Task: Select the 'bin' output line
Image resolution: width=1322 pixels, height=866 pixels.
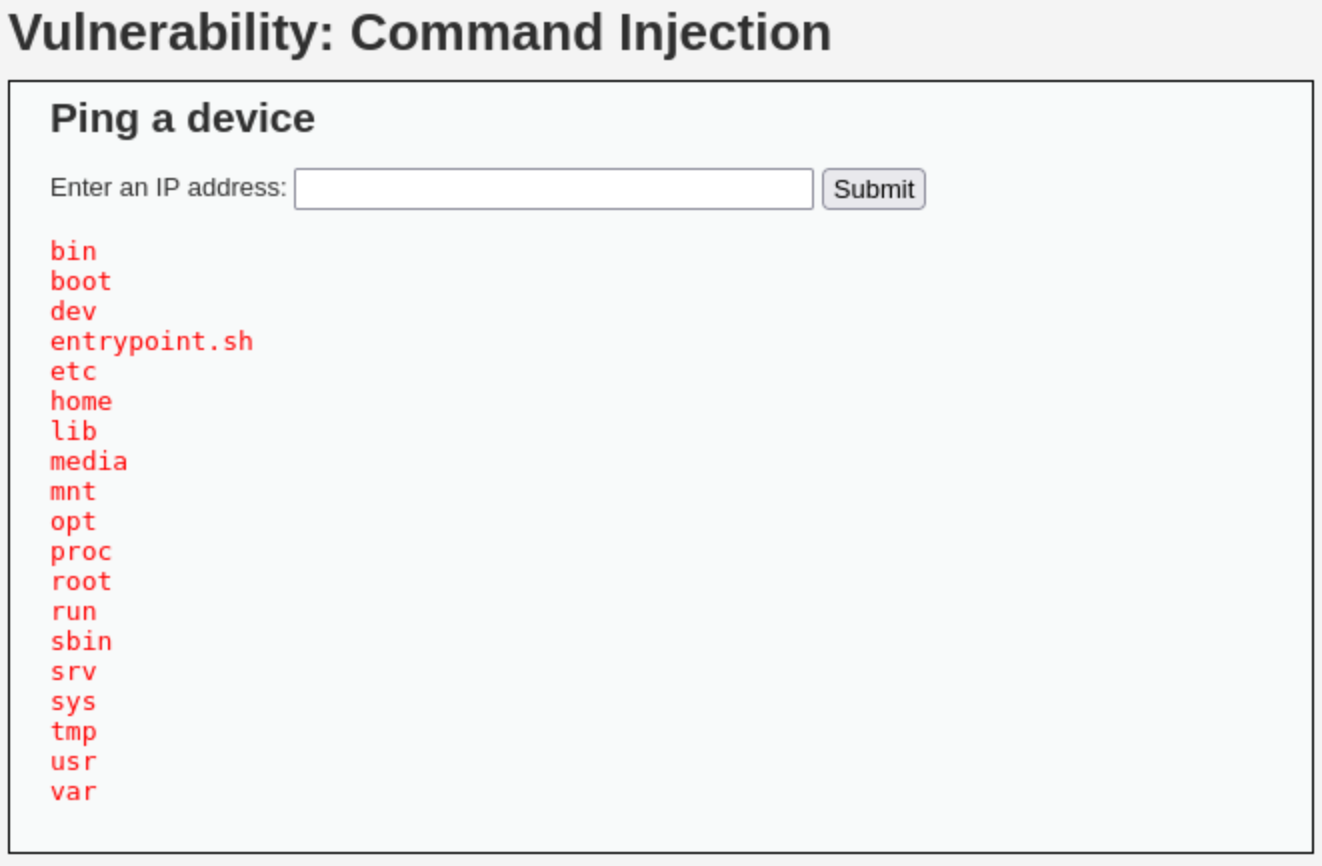Action: coord(73,251)
